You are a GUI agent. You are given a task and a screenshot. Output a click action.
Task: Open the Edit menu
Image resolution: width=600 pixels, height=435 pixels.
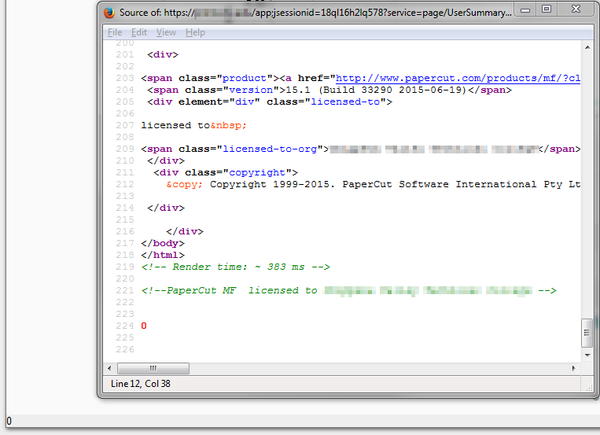[x=138, y=33]
